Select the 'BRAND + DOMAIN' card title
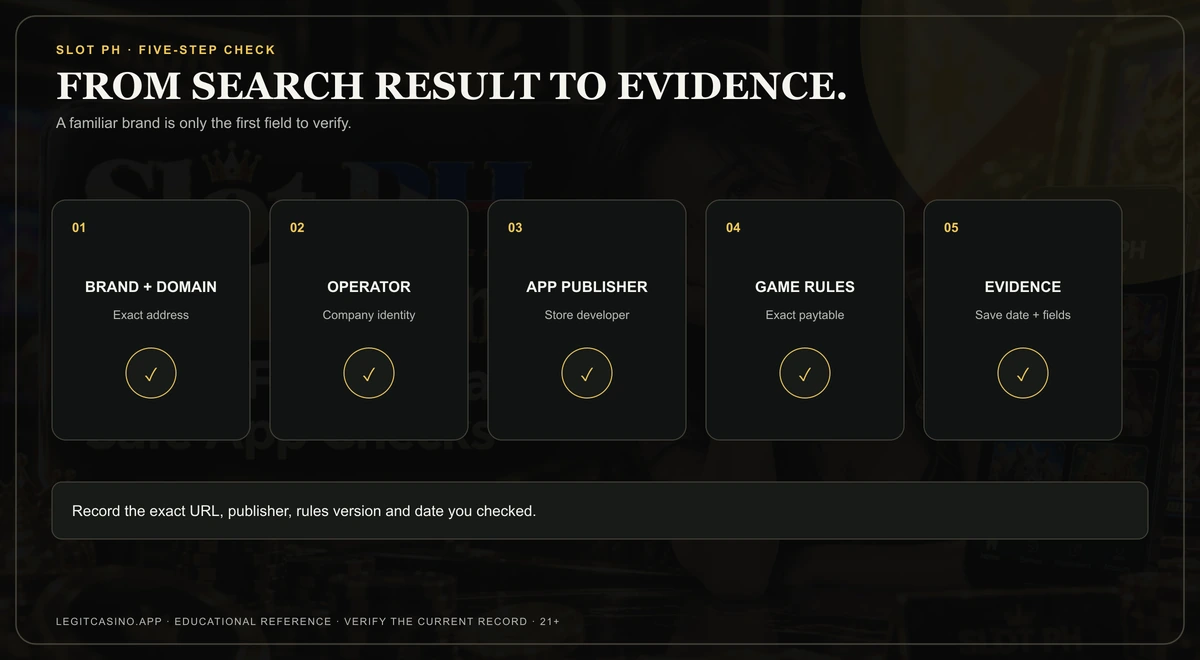Viewport: 1200px width, 660px height. click(151, 287)
